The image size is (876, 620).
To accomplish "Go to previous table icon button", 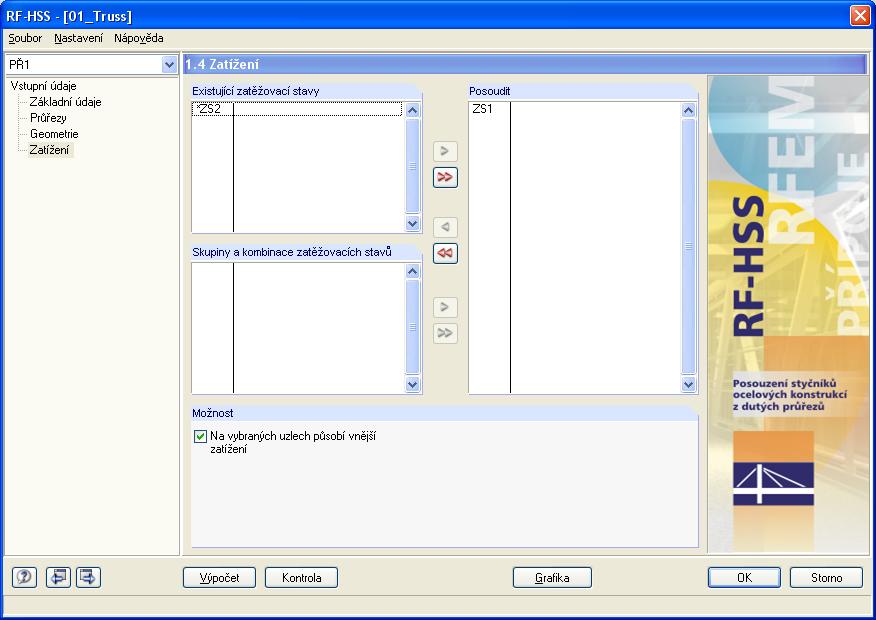I will pos(58,577).
